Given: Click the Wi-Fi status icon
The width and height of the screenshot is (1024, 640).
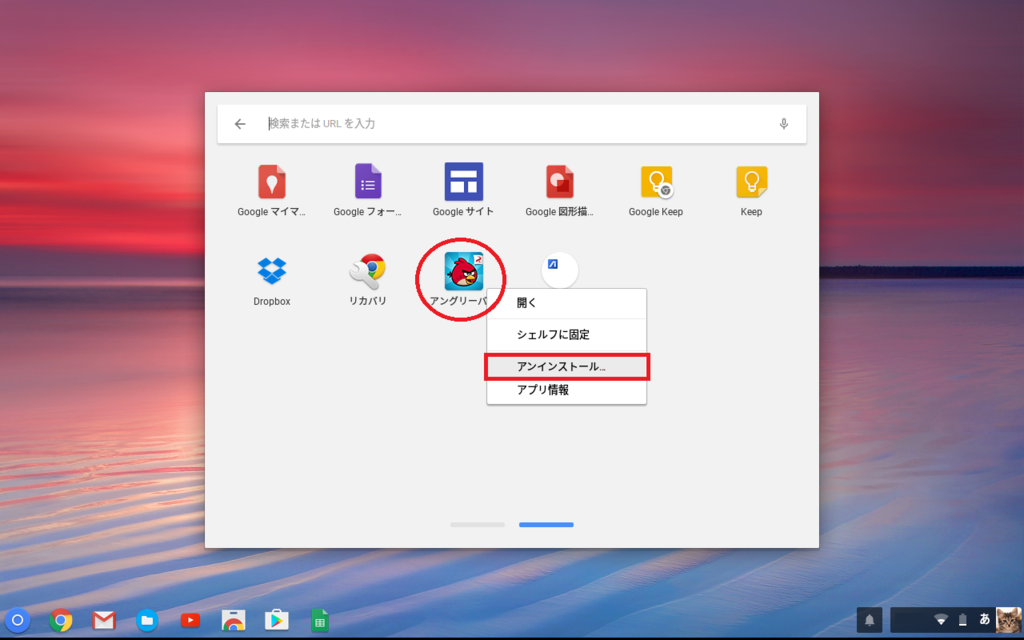Looking at the screenshot, I should 940,620.
